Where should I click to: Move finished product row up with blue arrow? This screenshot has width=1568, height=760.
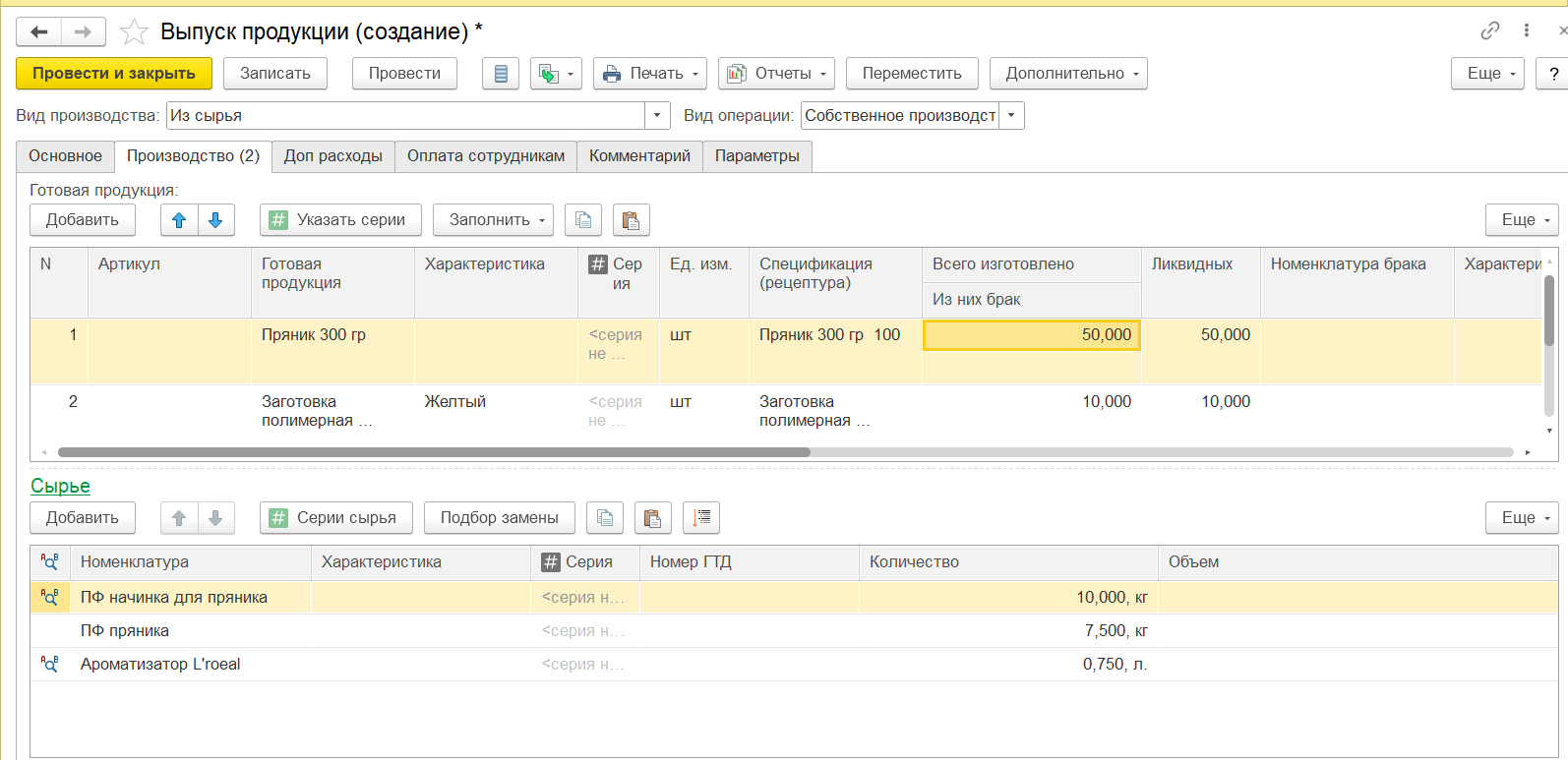point(179,220)
